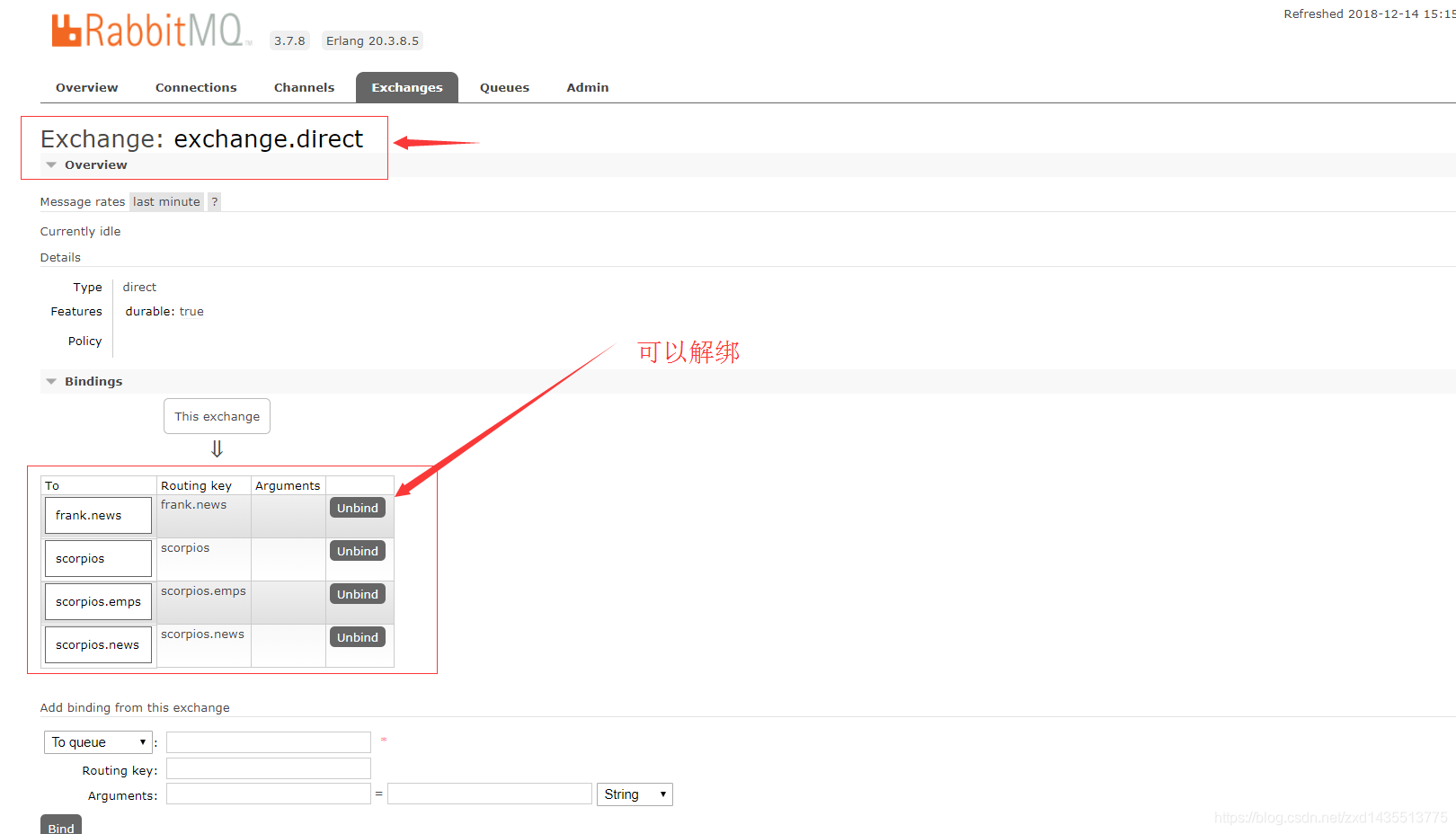The height and width of the screenshot is (834, 1456).
Task: Go to the Queues tab
Action: click(x=504, y=88)
